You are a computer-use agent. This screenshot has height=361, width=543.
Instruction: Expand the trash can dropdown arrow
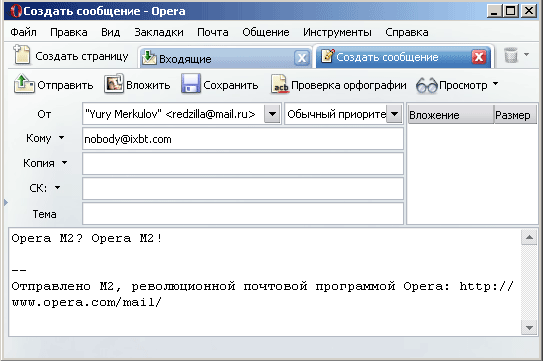526,54
